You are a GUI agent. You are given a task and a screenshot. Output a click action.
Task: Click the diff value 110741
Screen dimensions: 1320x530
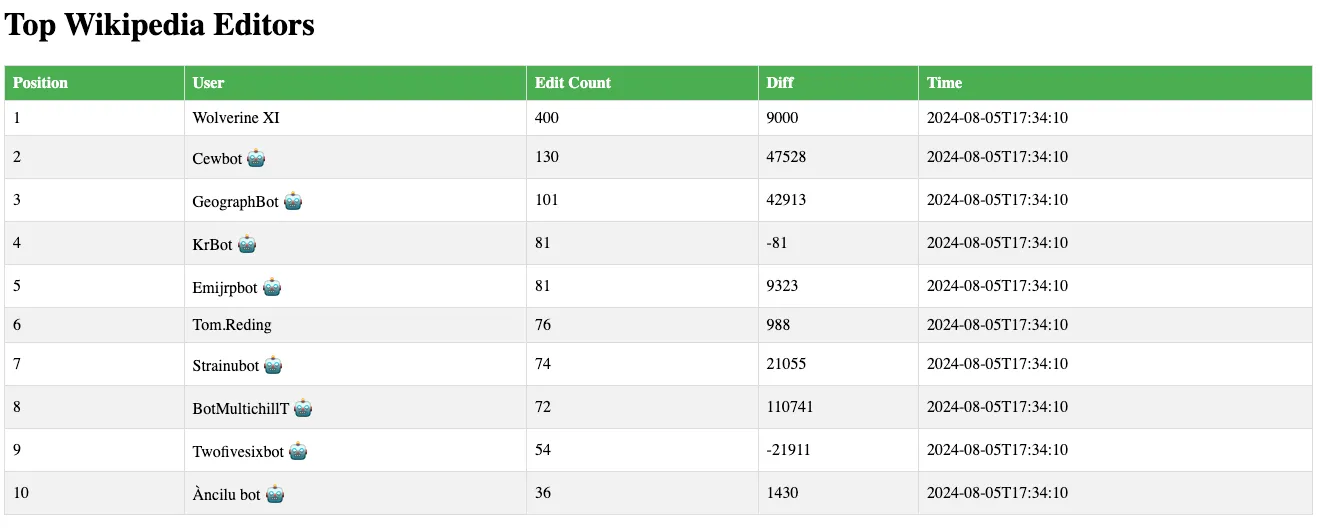[790, 407]
